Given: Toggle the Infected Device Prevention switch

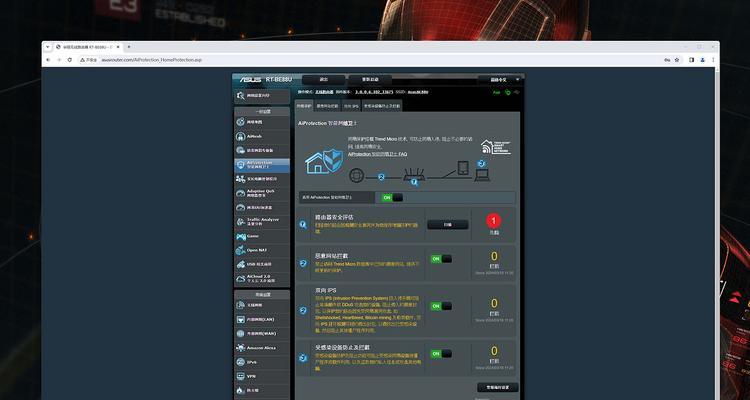Looking at the screenshot, I should [441, 354].
